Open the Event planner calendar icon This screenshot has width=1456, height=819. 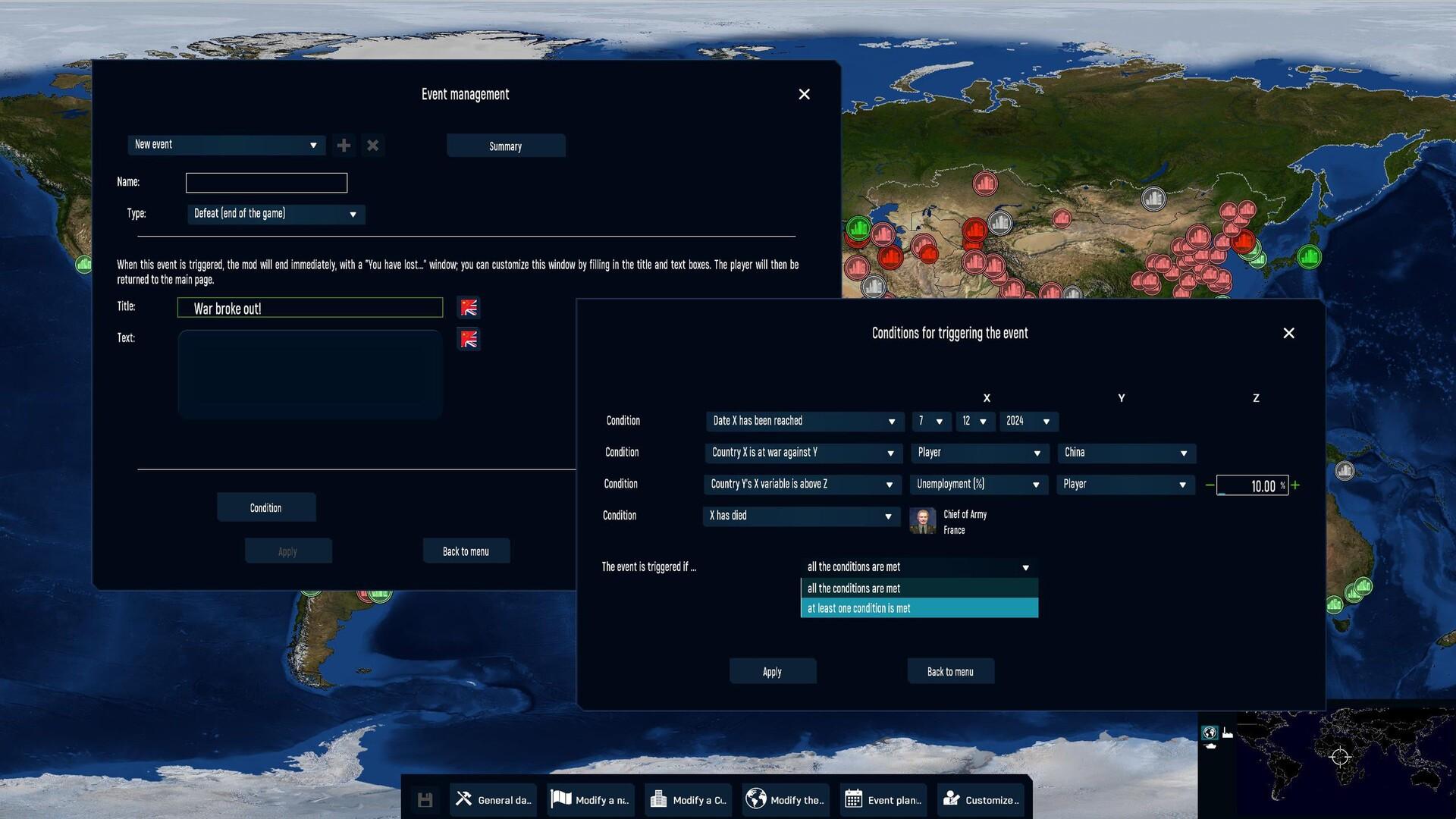pos(854,799)
